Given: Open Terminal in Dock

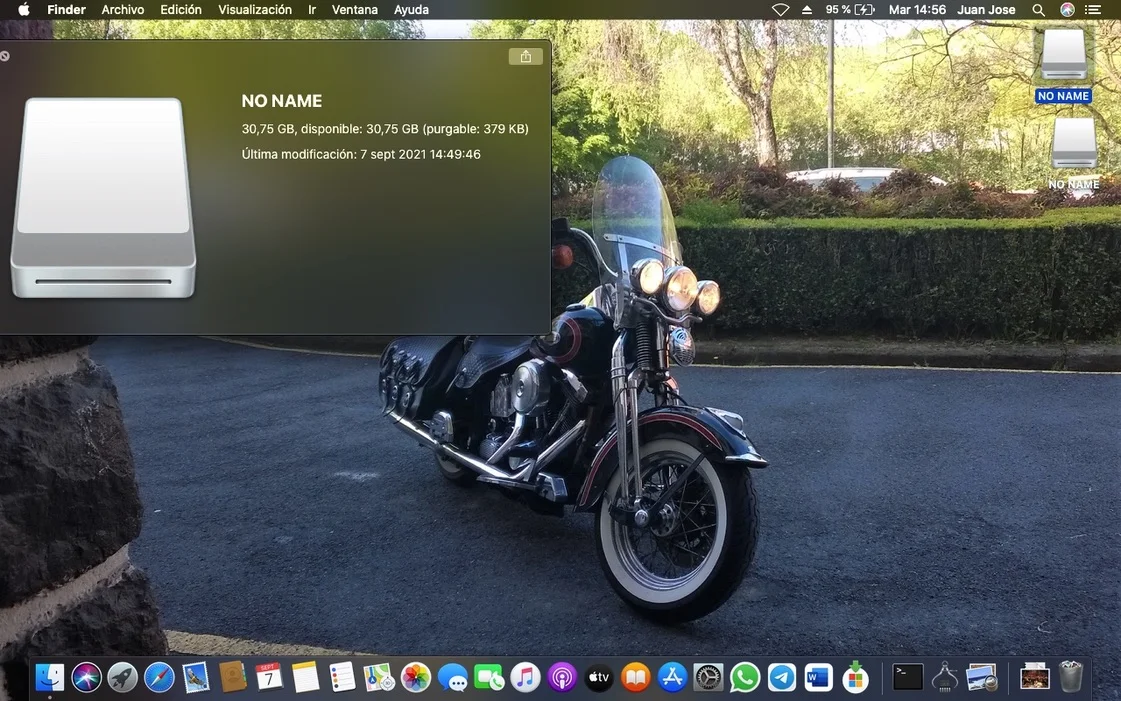Looking at the screenshot, I should [x=908, y=677].
